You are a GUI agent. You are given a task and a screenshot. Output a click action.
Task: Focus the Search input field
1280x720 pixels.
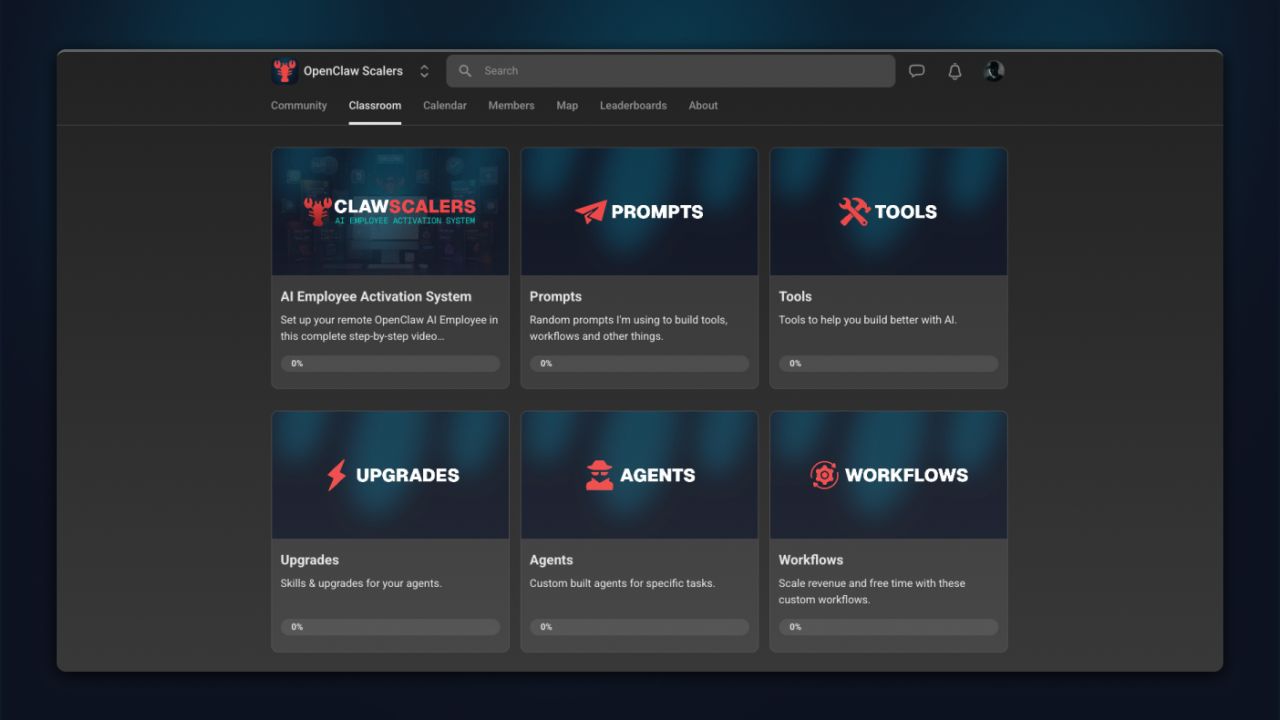(680, 71)
